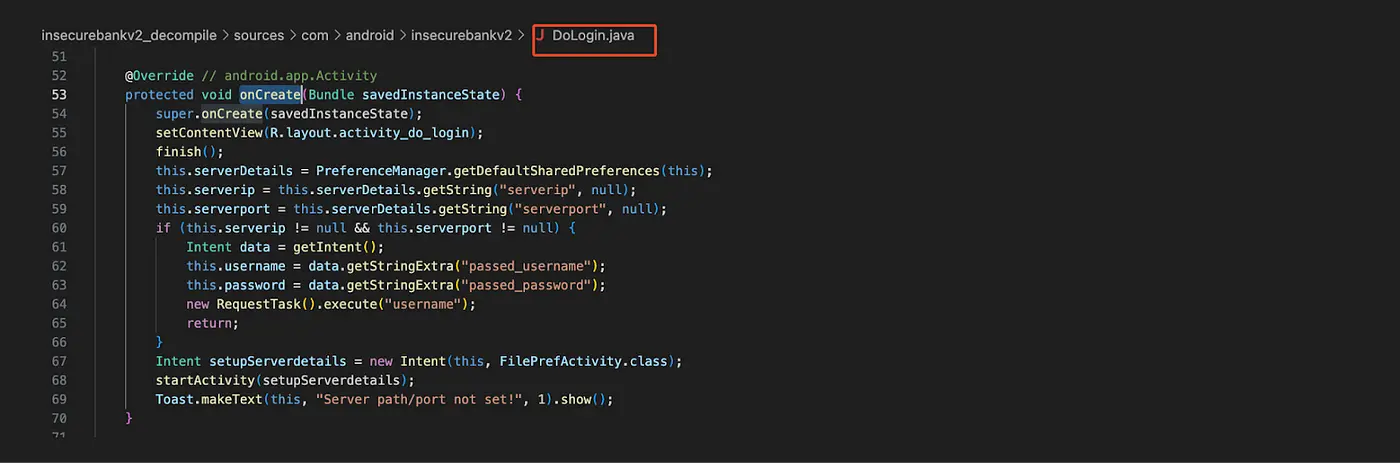Click setContentView on line 55

pyautogui.click(x=209, y=133)
